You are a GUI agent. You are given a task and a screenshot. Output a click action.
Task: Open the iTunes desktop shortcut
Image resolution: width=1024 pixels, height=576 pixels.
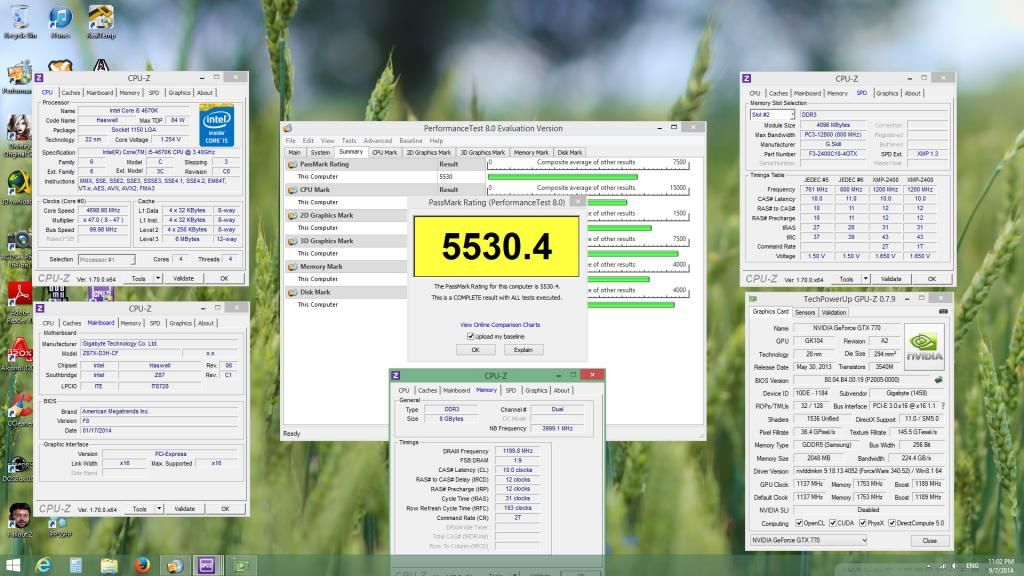point(60,21)
